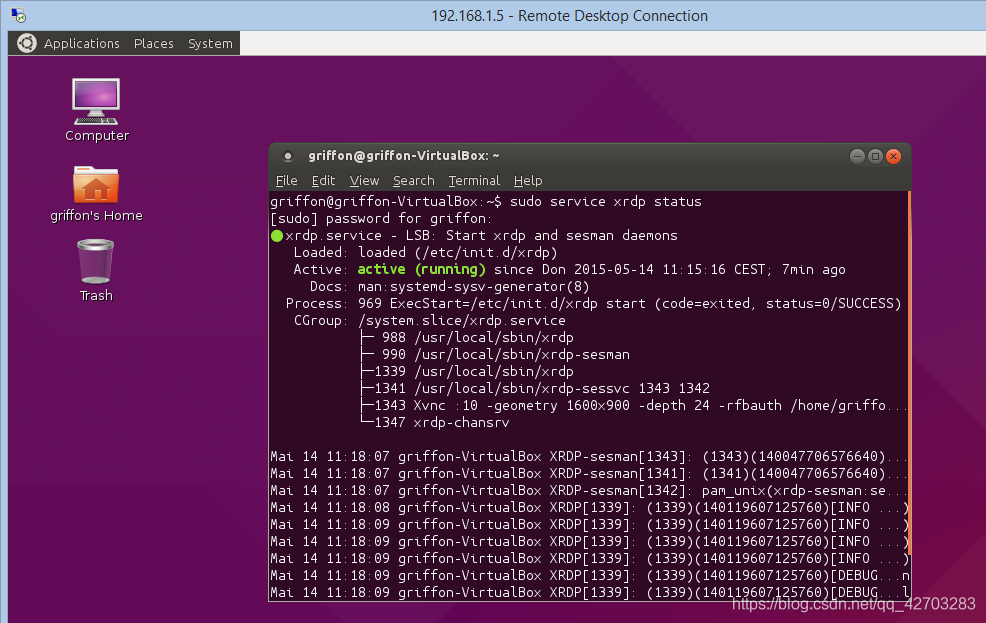
Task: Click the 'Loaded: loaded (/etc/init.d/xrdp)' line
Action: pyautogui.click(x=426, y=252)
